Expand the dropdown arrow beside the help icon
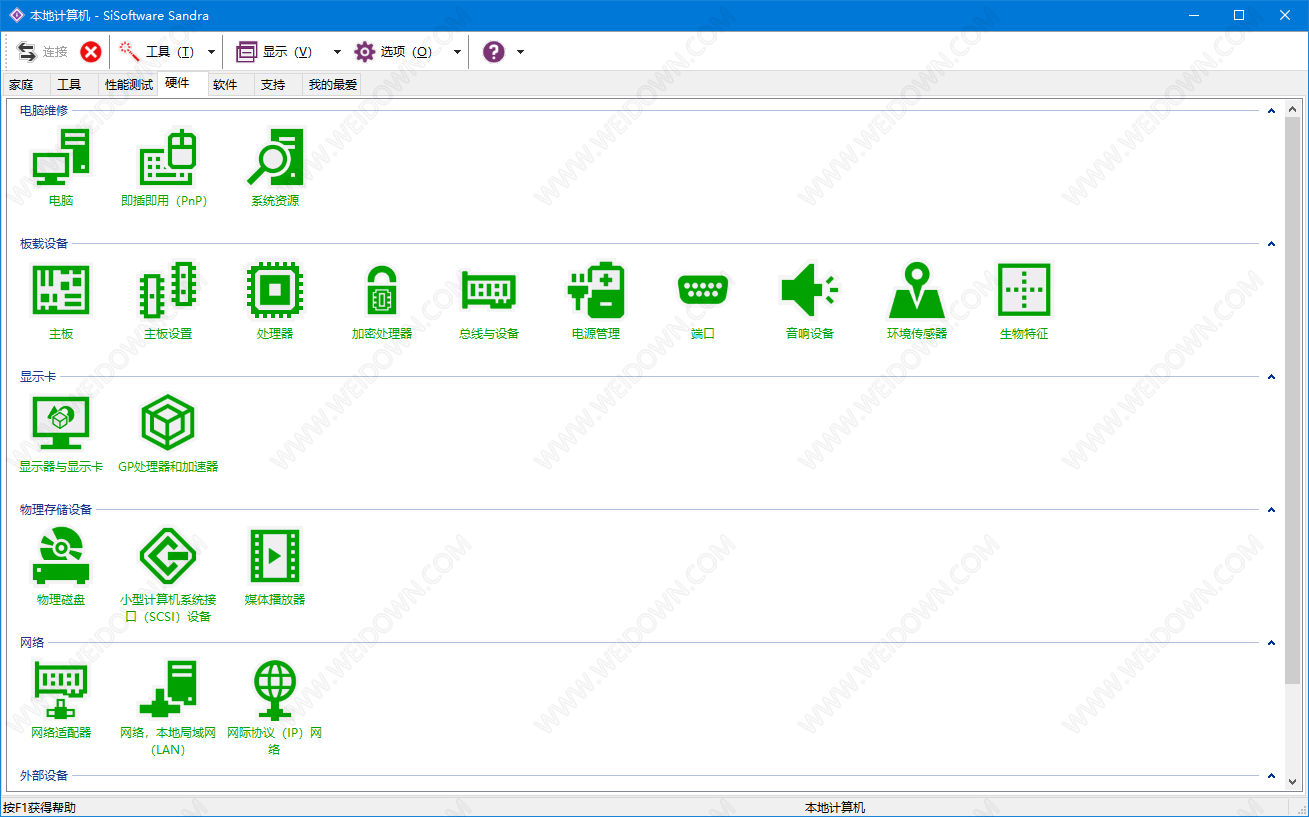Screen dimensions: 1309x817 tap(520, 52)
